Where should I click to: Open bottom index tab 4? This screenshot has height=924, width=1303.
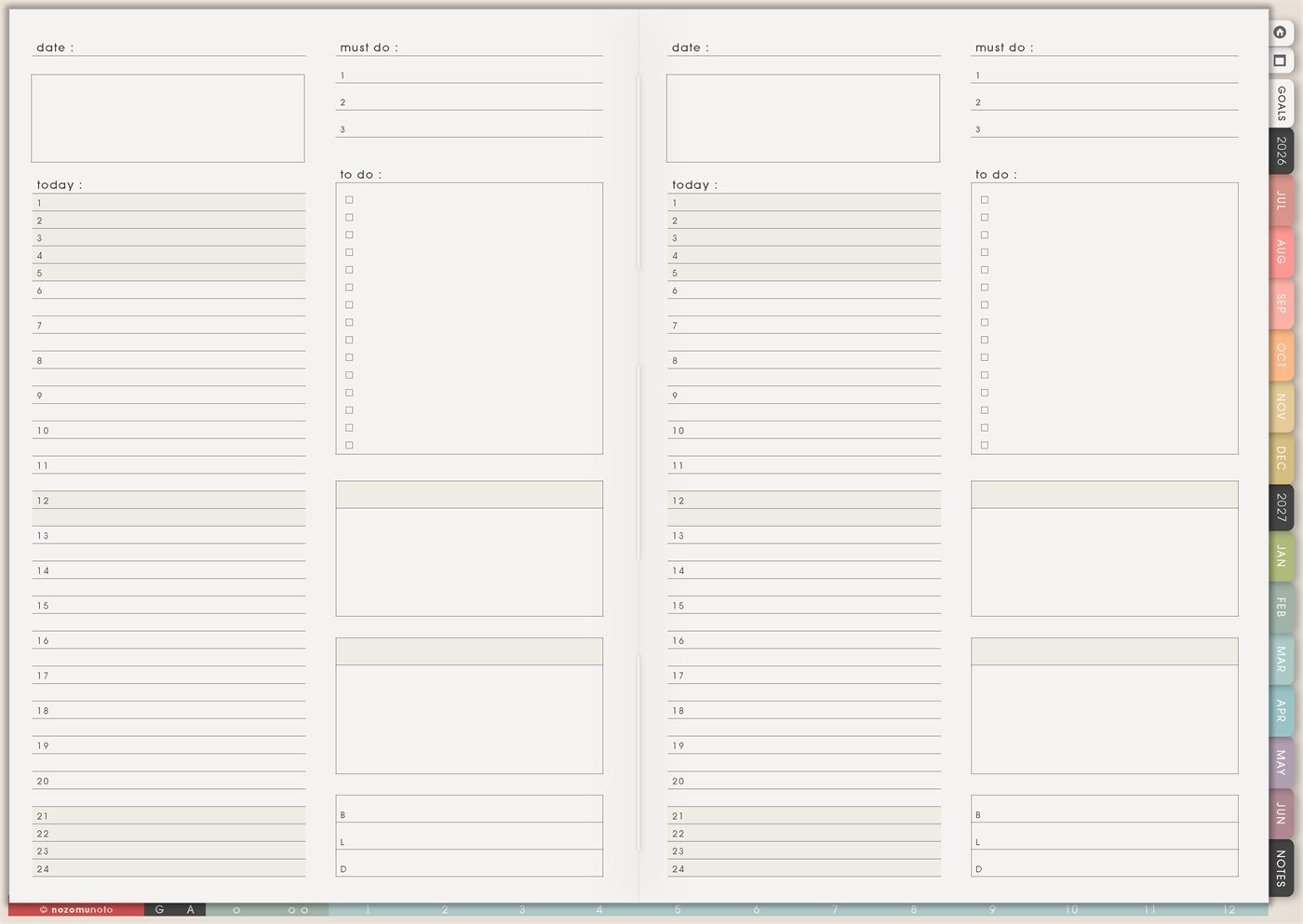coord(599,910)
